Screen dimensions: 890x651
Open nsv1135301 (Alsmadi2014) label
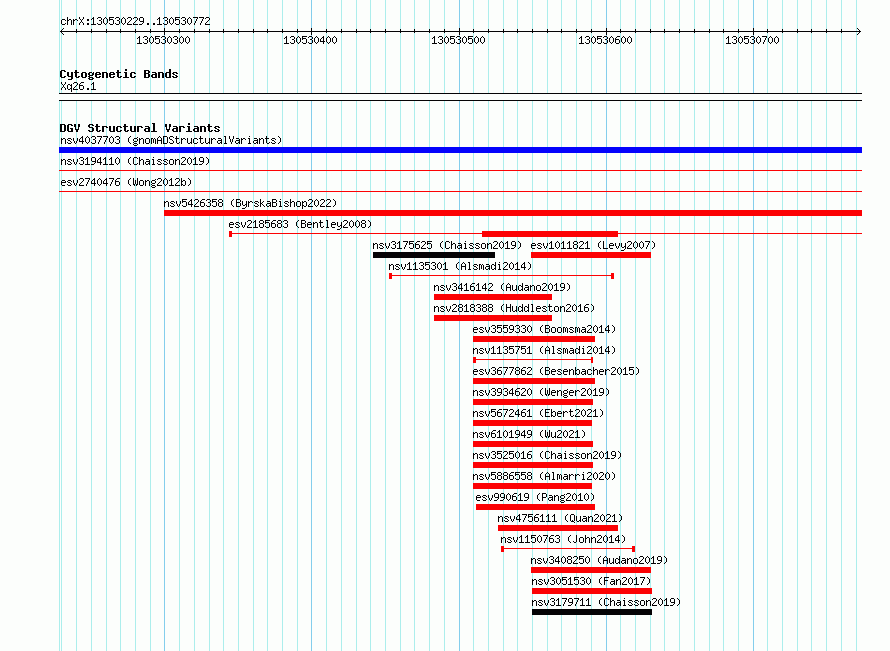click(x=460, y=266)
